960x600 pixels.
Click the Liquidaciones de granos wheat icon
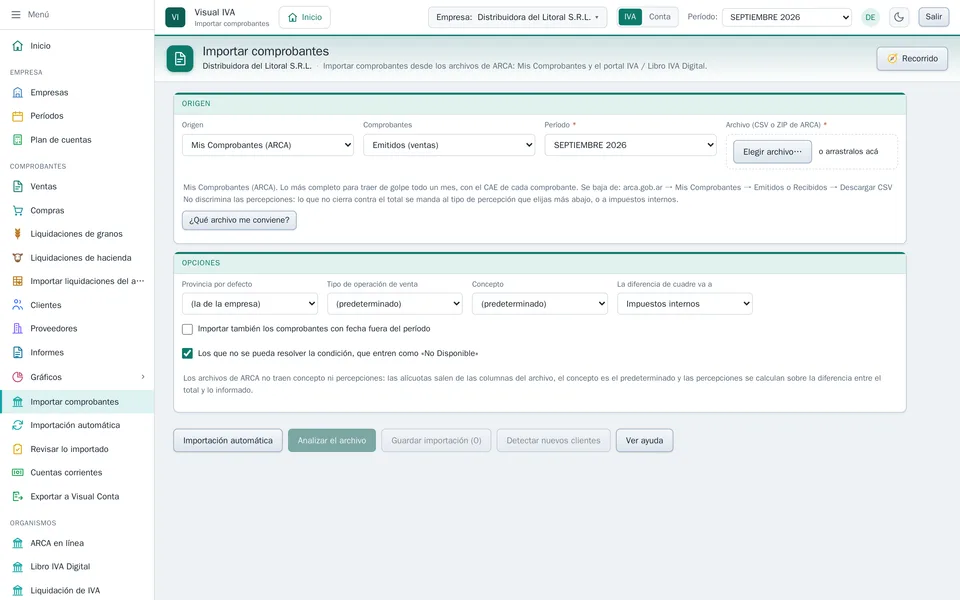(x=18, y=234)
